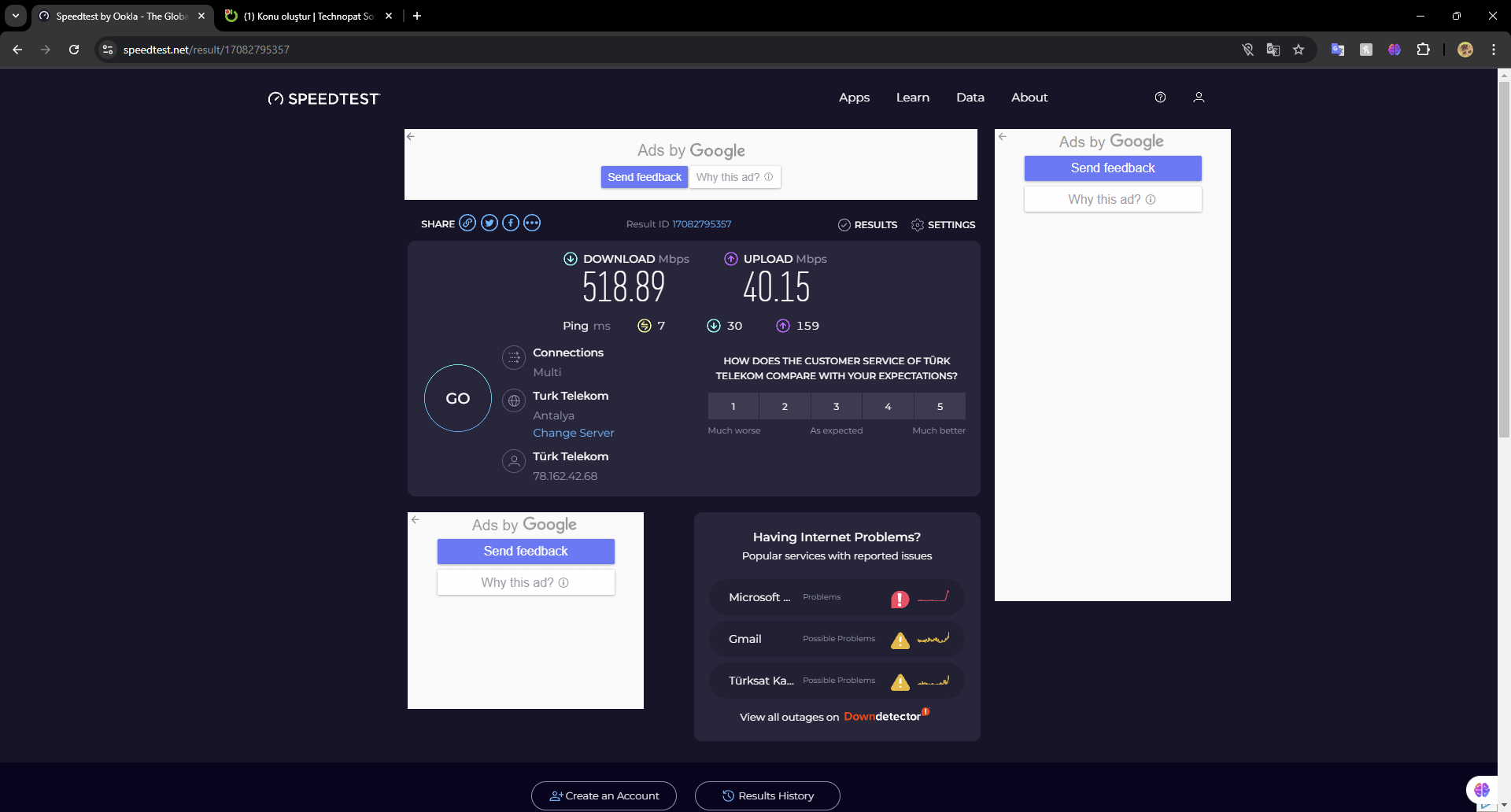Click the floating brain extension icon
The image size is (1511, 812).
(1482, 789)
